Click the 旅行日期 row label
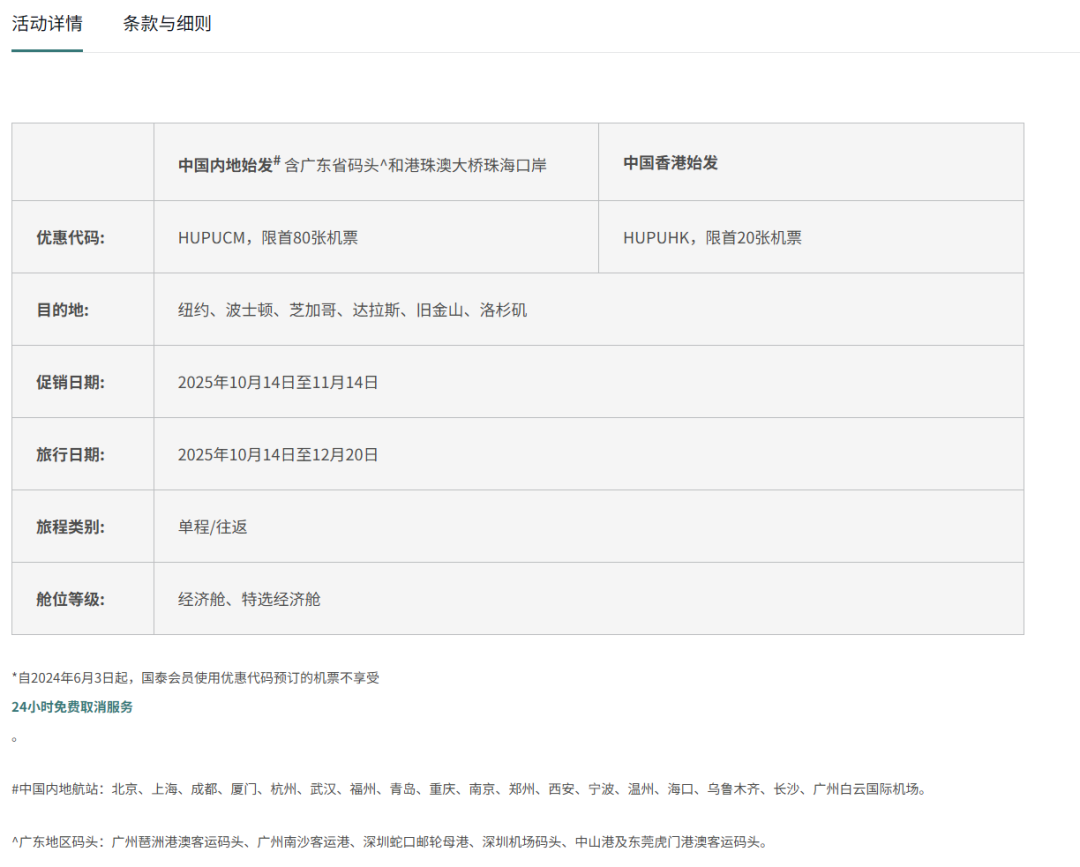1080x867 pixels. pyautogui.click(x=70, y=454)
